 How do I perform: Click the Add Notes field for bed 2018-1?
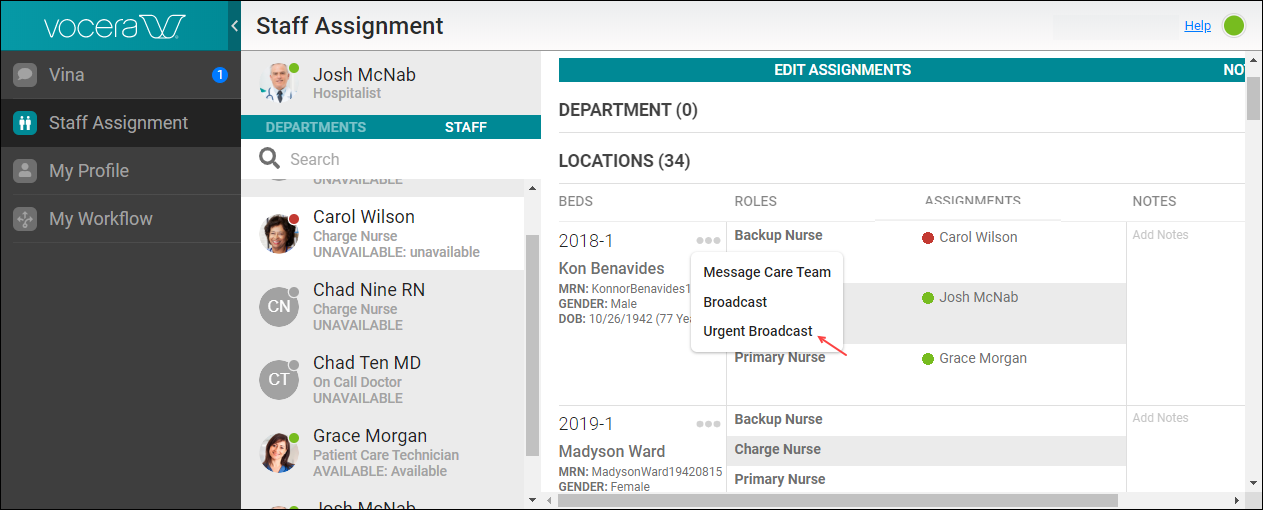coord(1160,235)
